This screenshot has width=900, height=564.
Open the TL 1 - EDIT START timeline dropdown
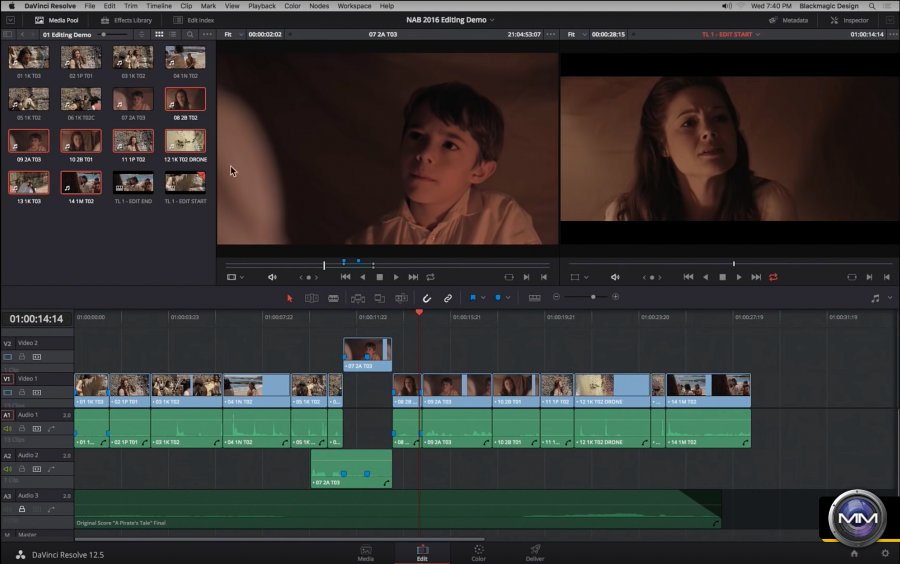point(731,34)
